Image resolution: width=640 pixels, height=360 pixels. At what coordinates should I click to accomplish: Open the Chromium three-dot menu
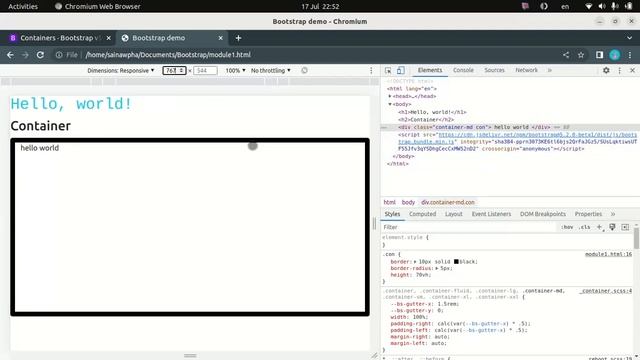pos(630,55)
